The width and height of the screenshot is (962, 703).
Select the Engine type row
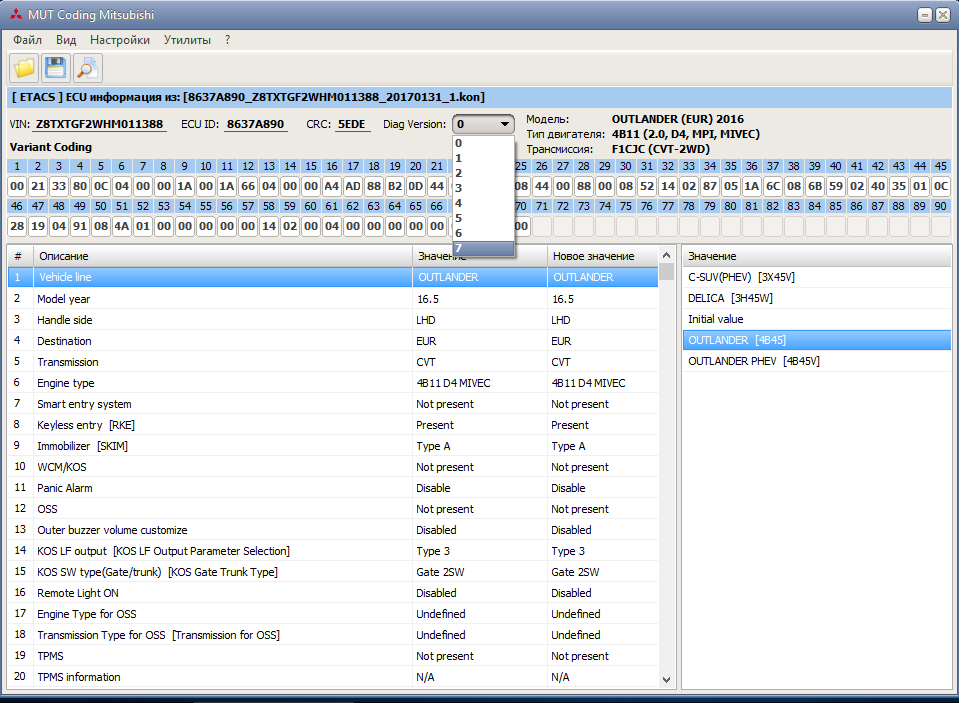[x=333, y=383]
